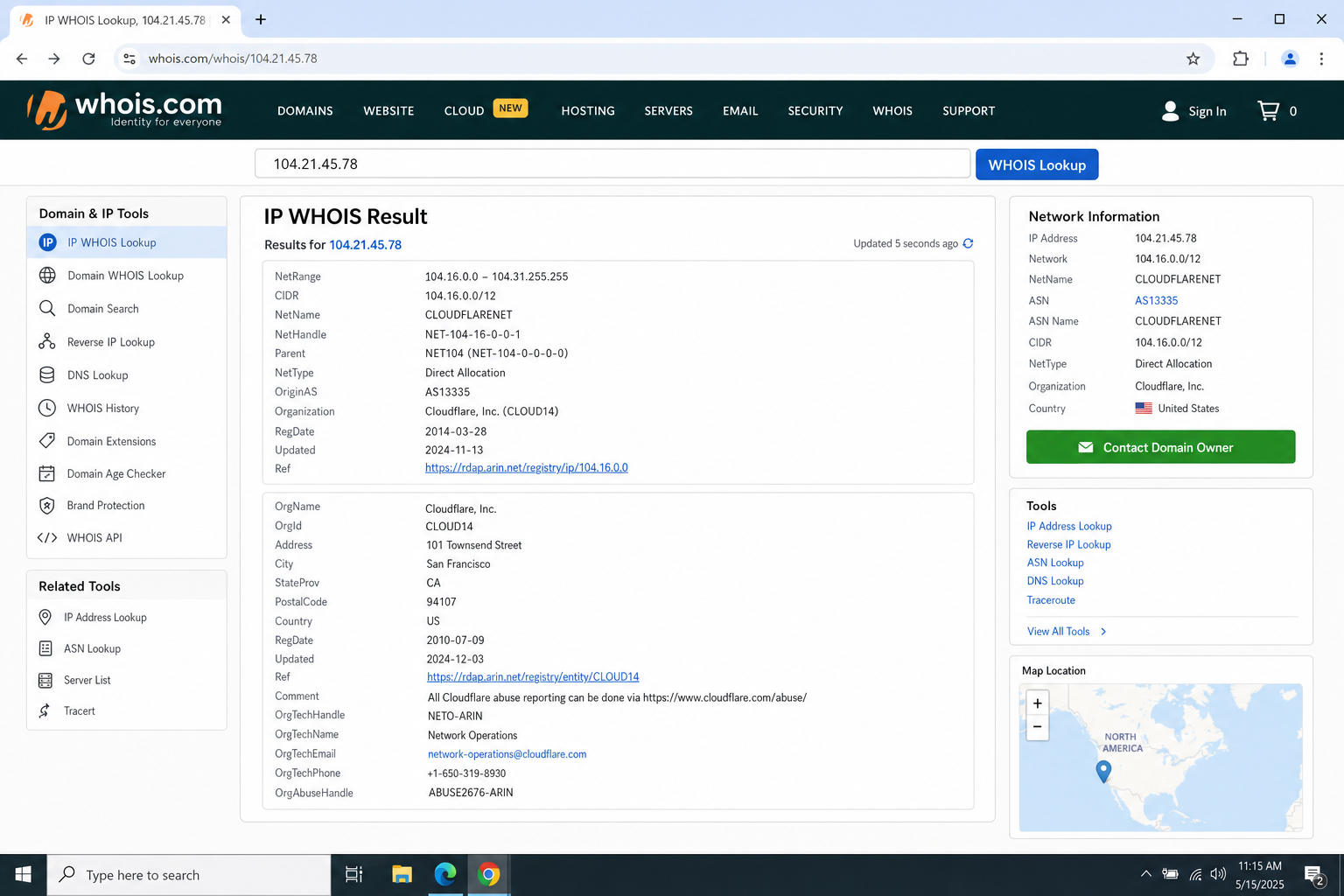This screenshot has height=896, width=1344.
Task: Click the code brackets icon beside WHOIS API
Action: pyautogui.click(x=47, y=538)
